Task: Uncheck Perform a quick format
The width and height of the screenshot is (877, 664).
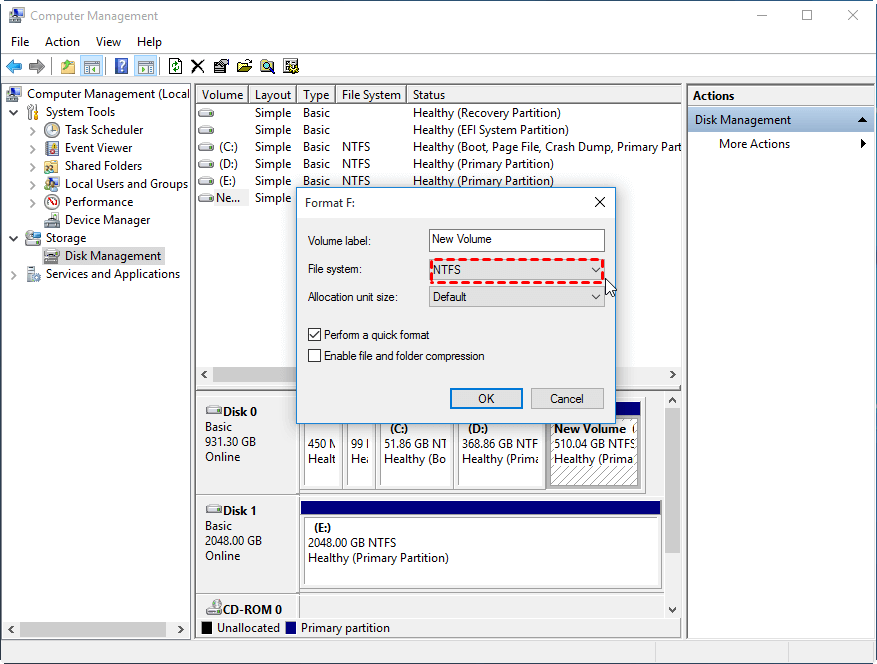Action: point(314,334)
